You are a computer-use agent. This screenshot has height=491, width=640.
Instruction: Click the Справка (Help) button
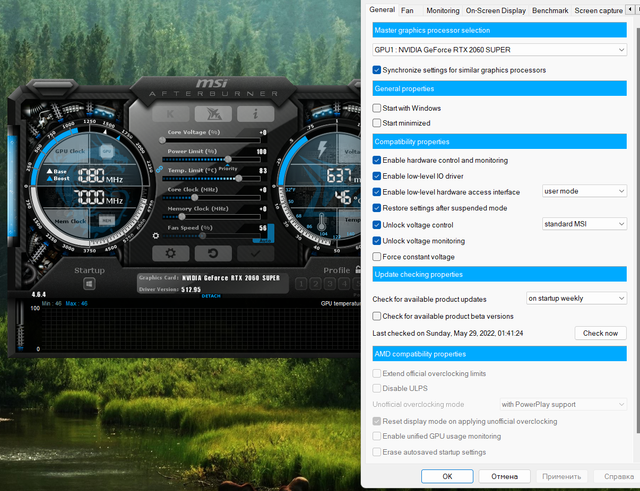(618, 476)
